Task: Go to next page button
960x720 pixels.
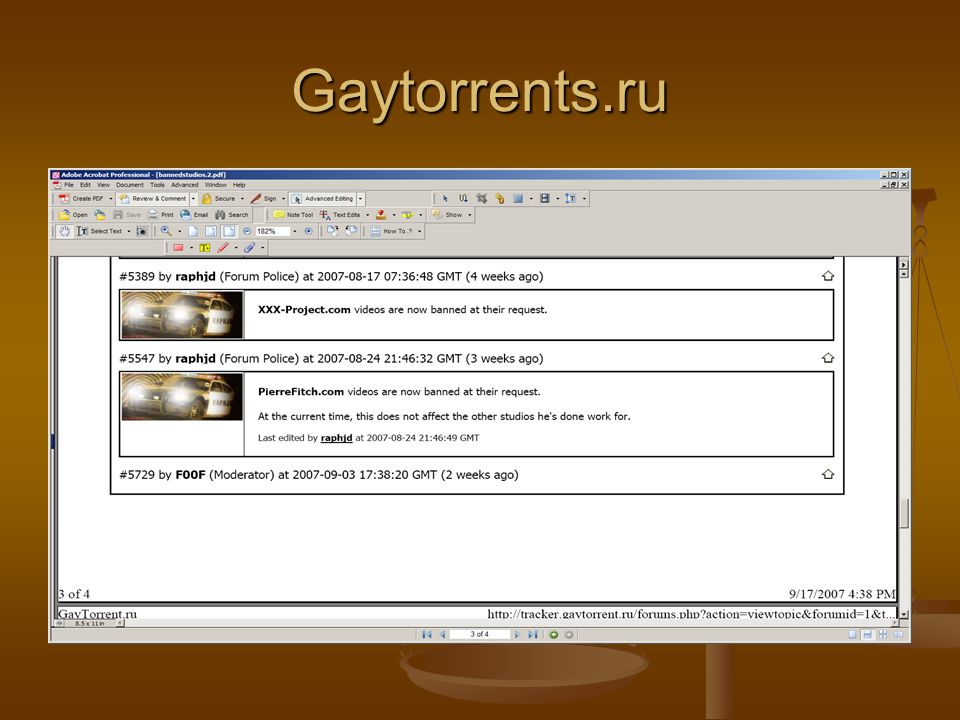Action: (x=517, y=634)
